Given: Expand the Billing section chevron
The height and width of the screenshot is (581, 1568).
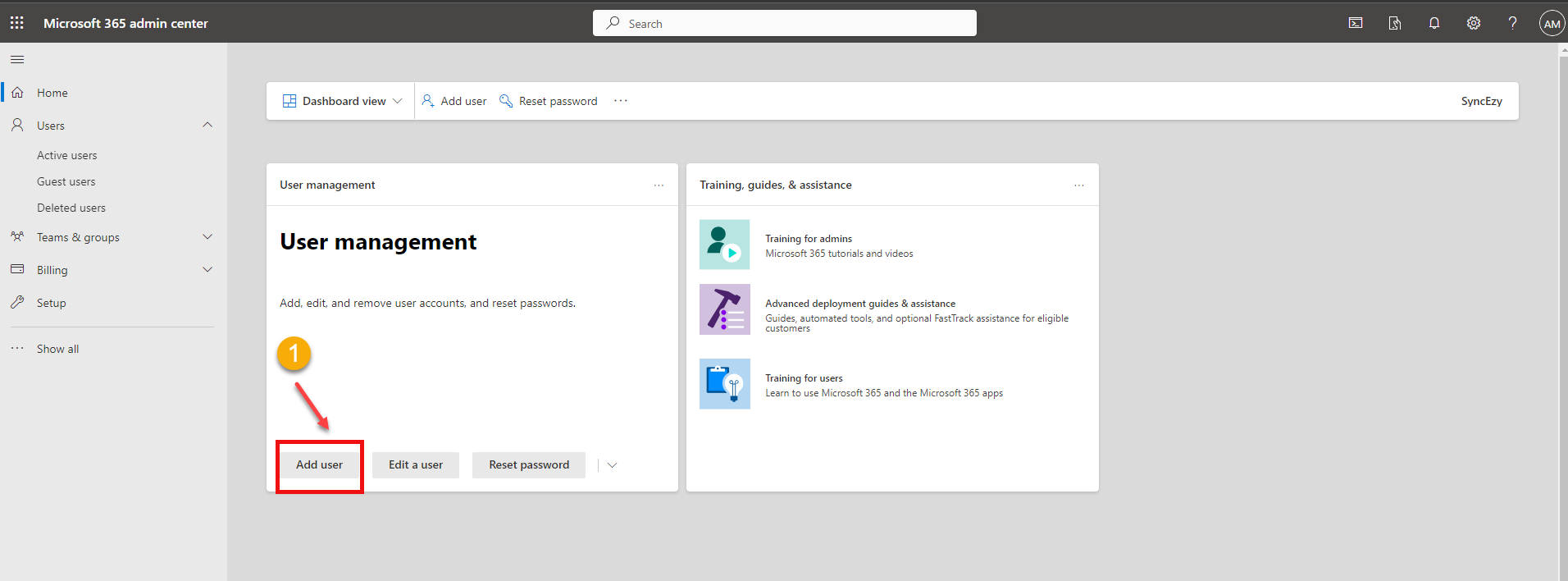Looking at the screenshot, I should (207, 269).
